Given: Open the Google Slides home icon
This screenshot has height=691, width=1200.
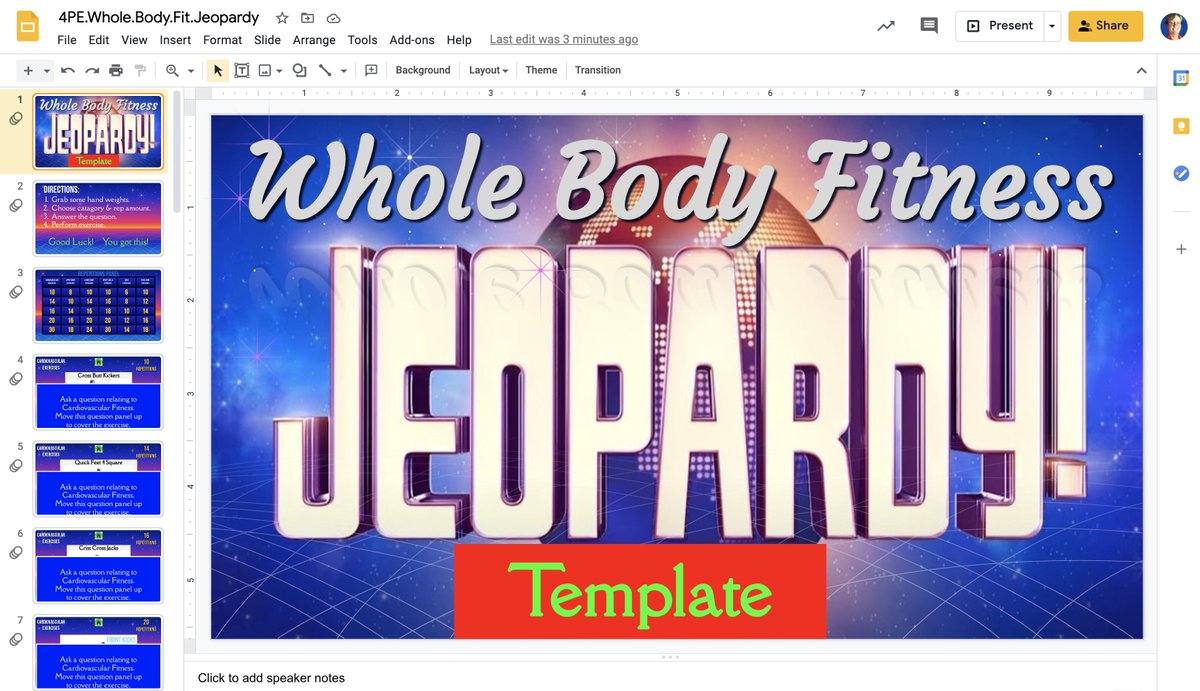Looking at the screenshot, I should 28,26.
